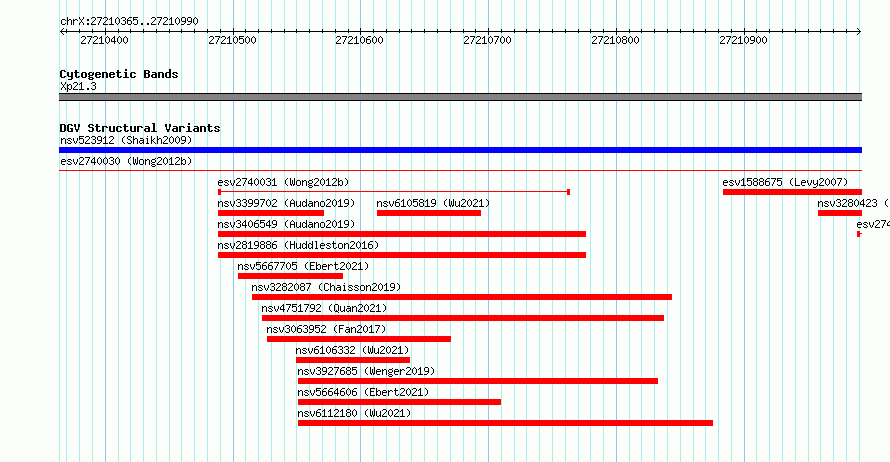The height and width of the screenshot is (462, 890).
Task: Select the blue nsv523912 variant bar
Action: (x=460, y=150)
